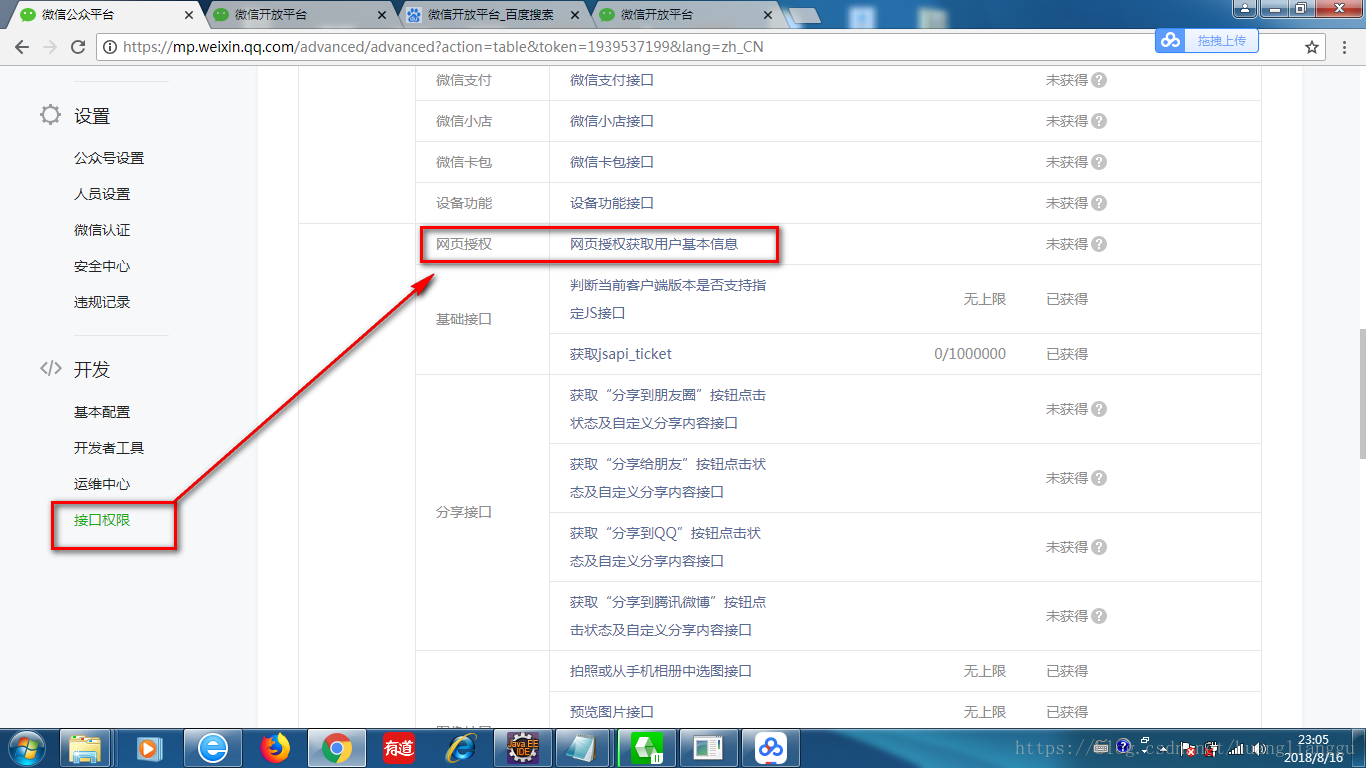This screenshot has width=1366, height=768.
Task: Switch to the second tab titled 微信开放平台
Action: [298, 15]
